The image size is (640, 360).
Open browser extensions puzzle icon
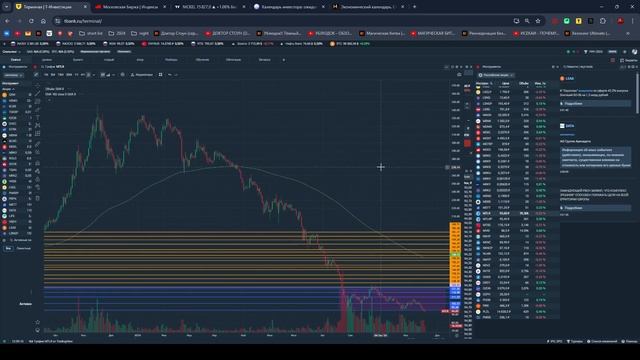click(603, 21)
